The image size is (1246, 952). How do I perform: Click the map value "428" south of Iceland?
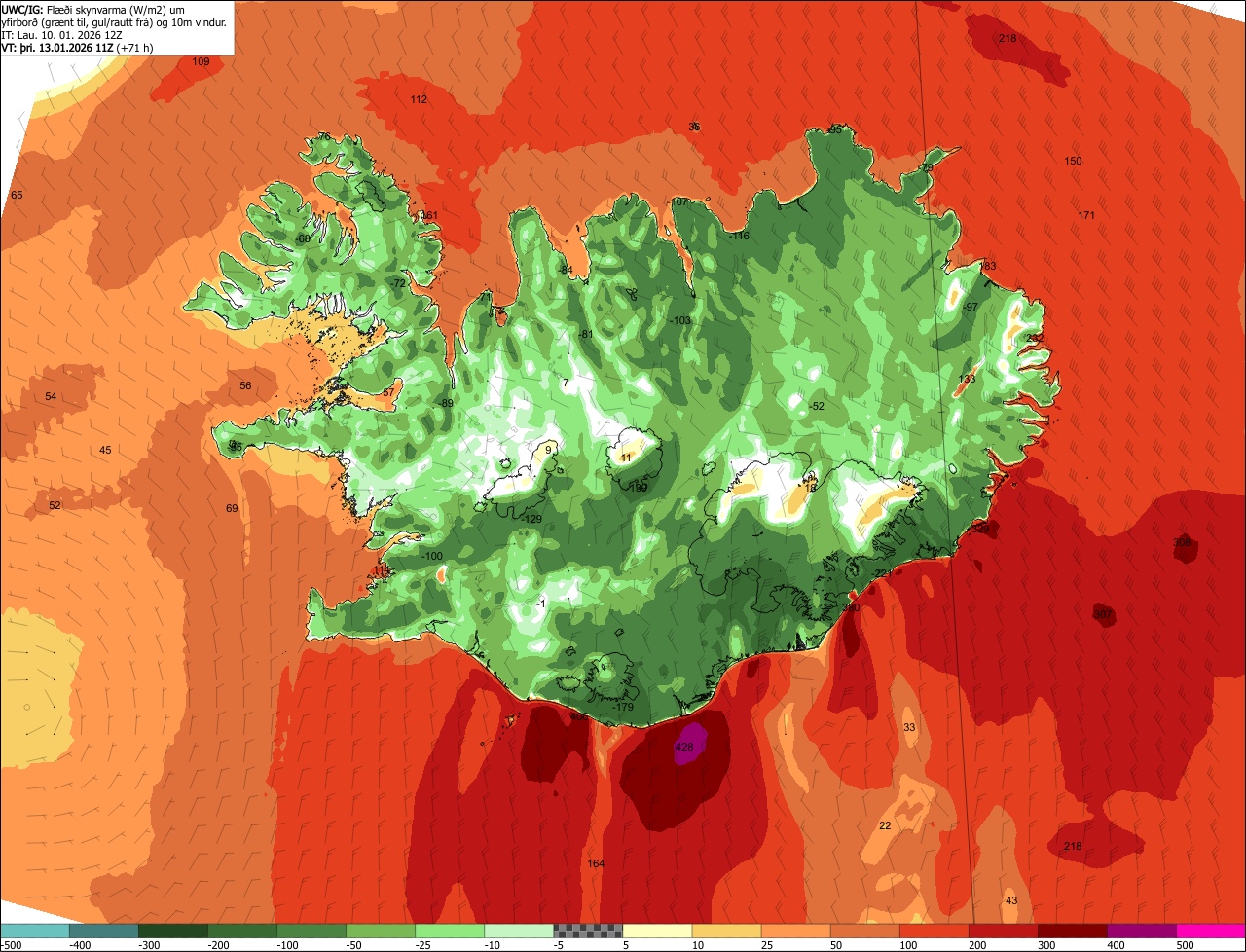(x=684, y=748)
